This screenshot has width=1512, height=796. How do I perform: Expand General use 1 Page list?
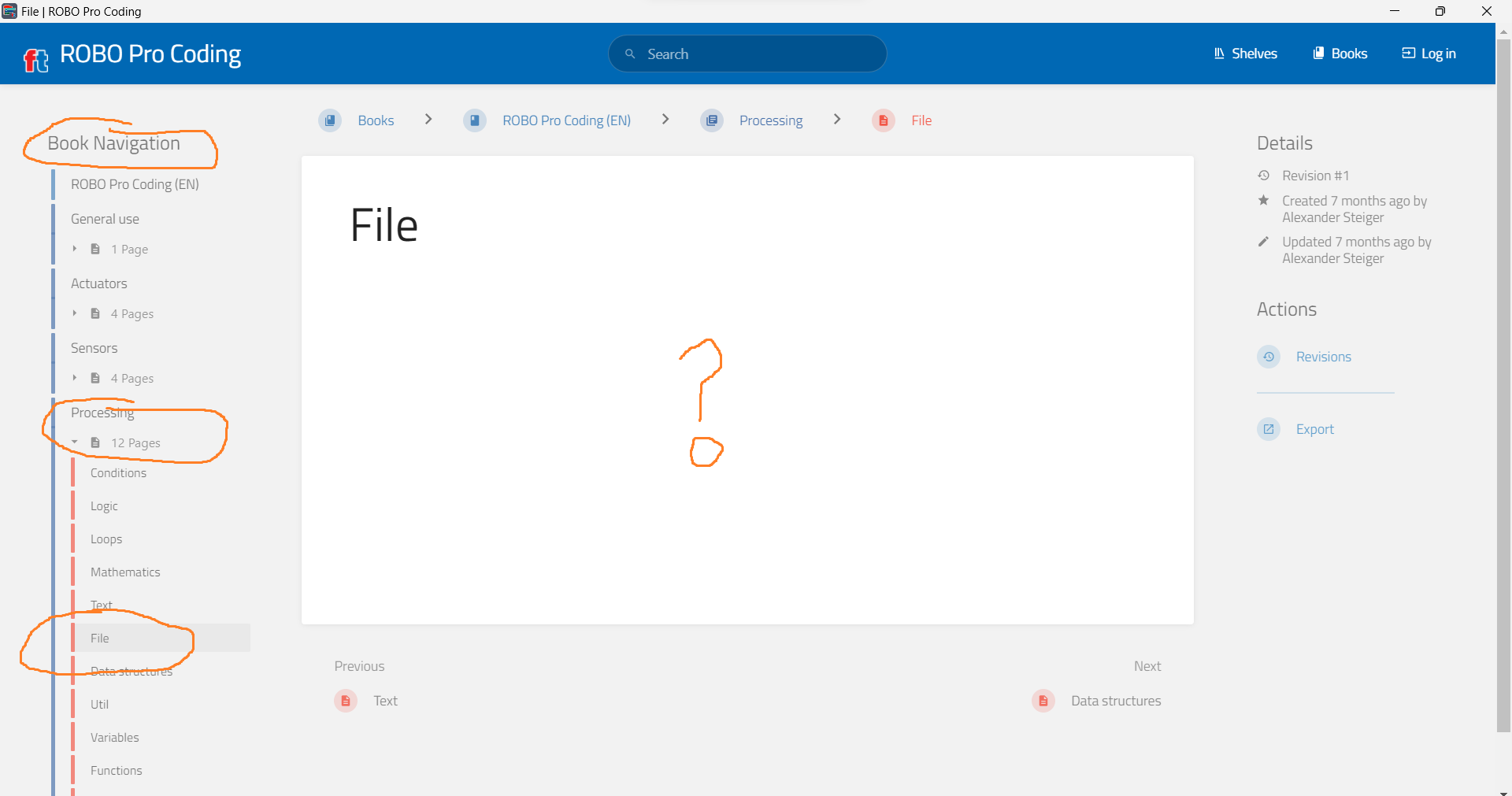click(x=75, y=249)
